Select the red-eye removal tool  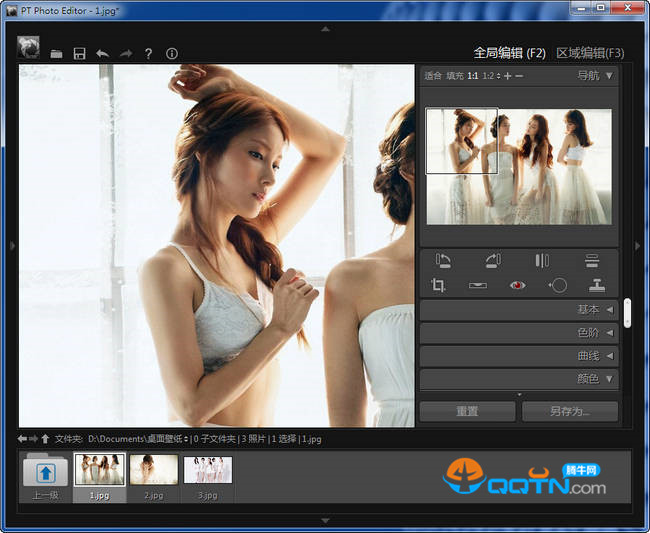click(x=517, y=286)
